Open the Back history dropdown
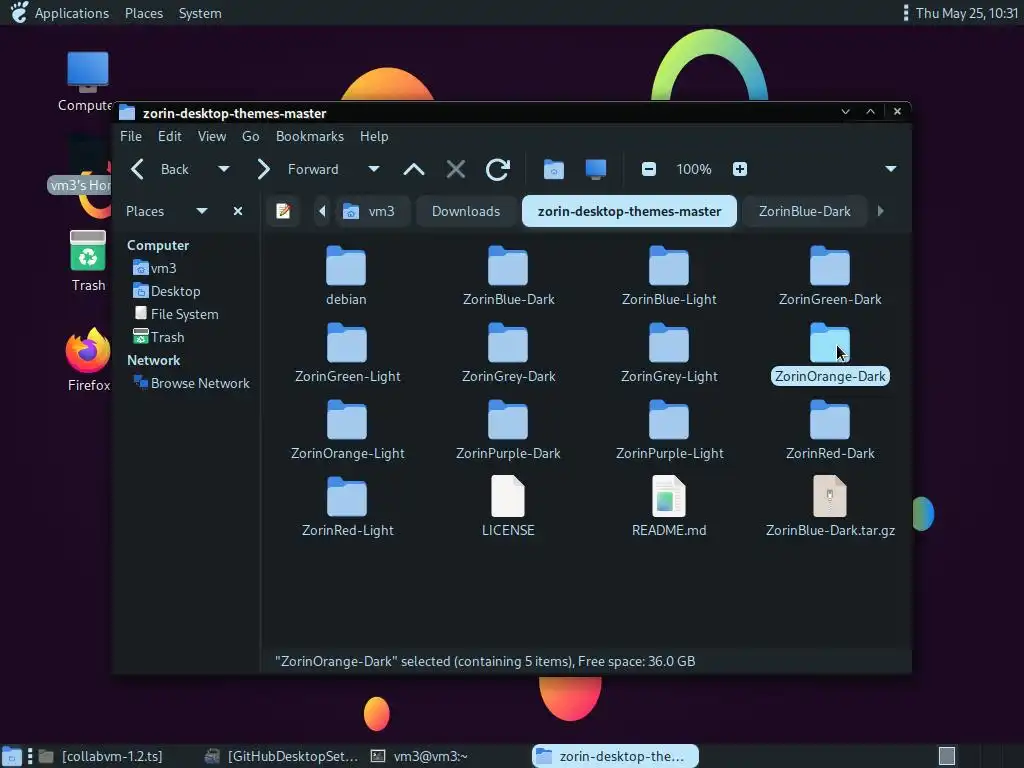The width and height of the screenshot is (1024, 768). coord(223,169)
